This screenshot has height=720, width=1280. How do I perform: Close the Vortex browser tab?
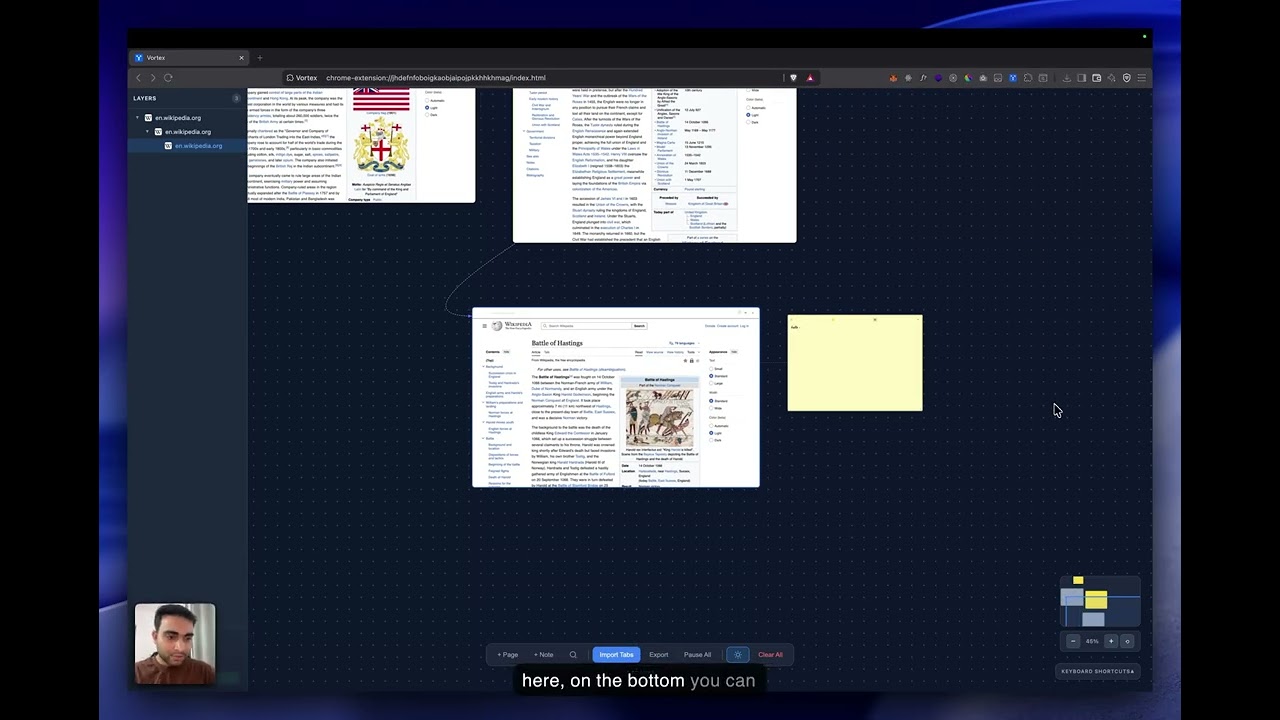pyautogui.click(x=241, y=58)
